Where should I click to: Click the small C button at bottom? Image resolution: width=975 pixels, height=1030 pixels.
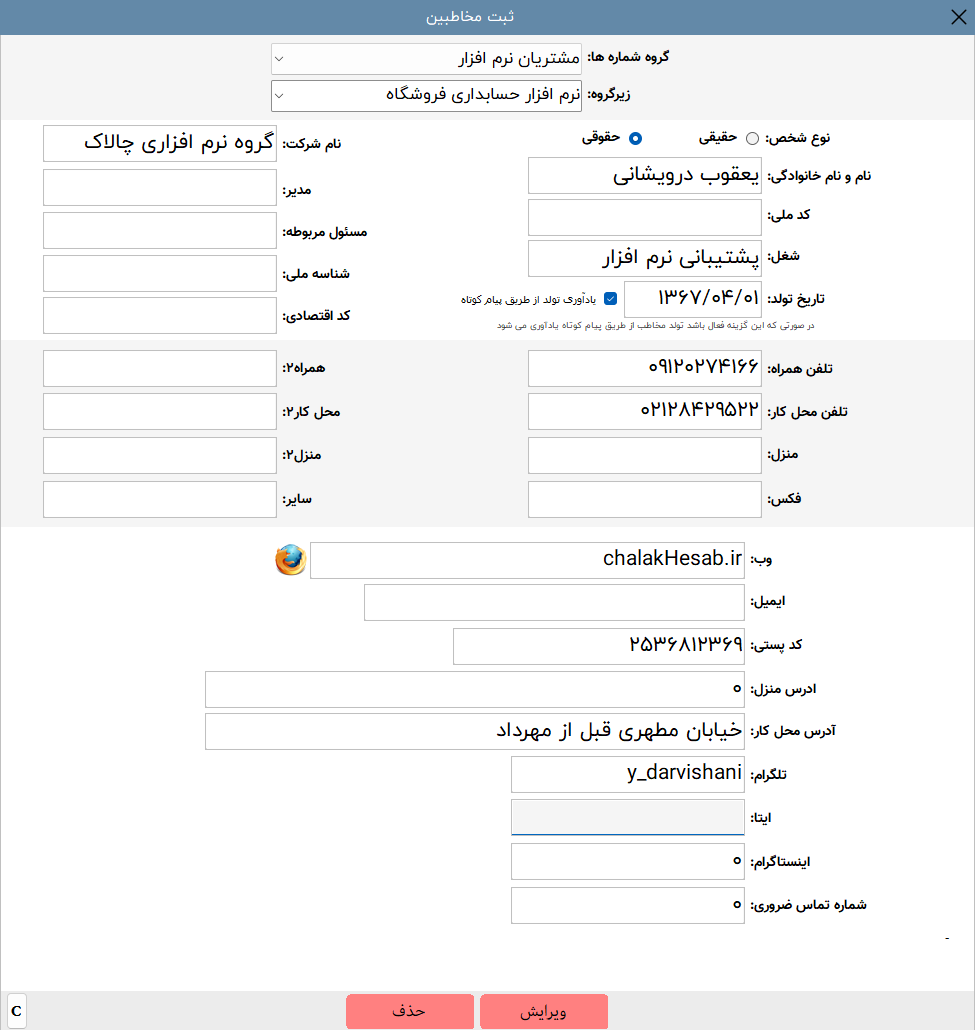coord(16,1011)
